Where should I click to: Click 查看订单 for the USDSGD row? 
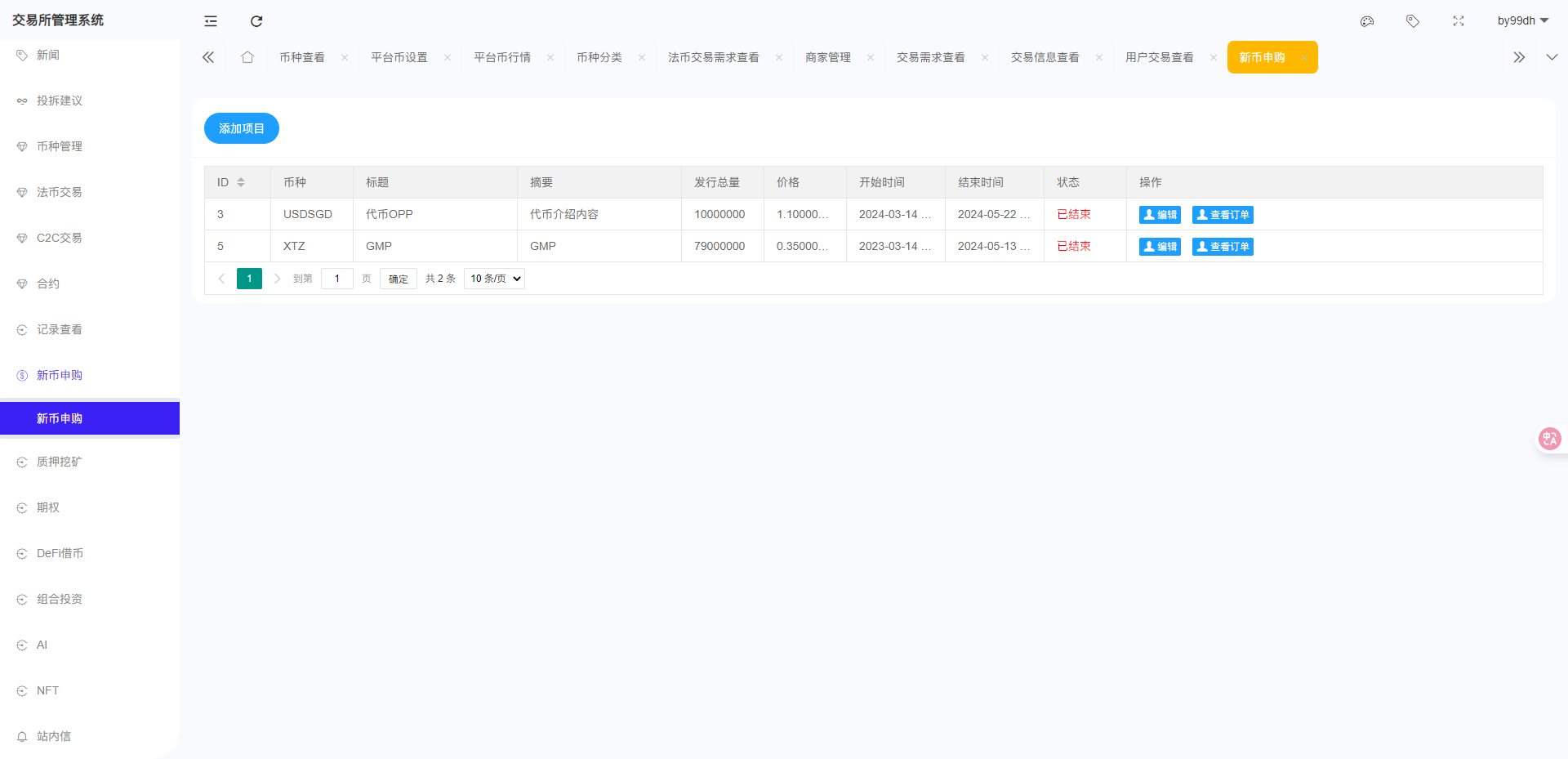[x=1223, y=215]
